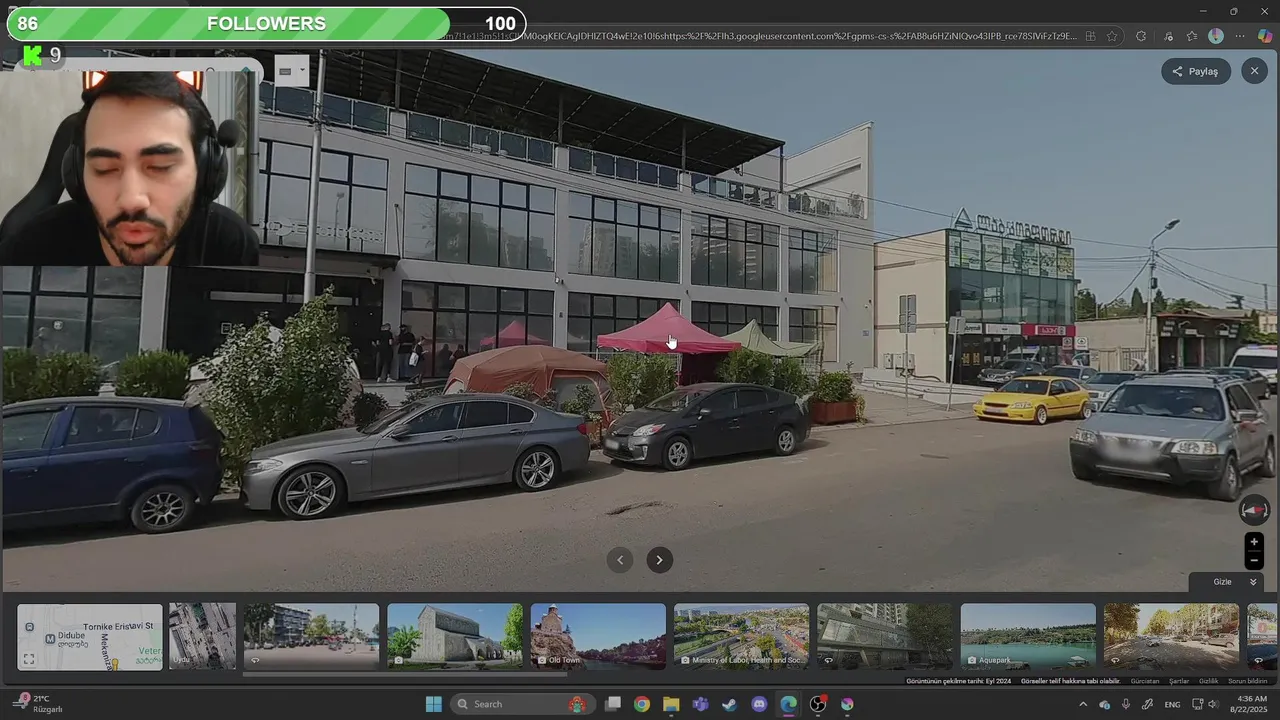The image size is (1280, 720).
Task: Show hidden system tray icons chevron
Action: click(1083, 704)
